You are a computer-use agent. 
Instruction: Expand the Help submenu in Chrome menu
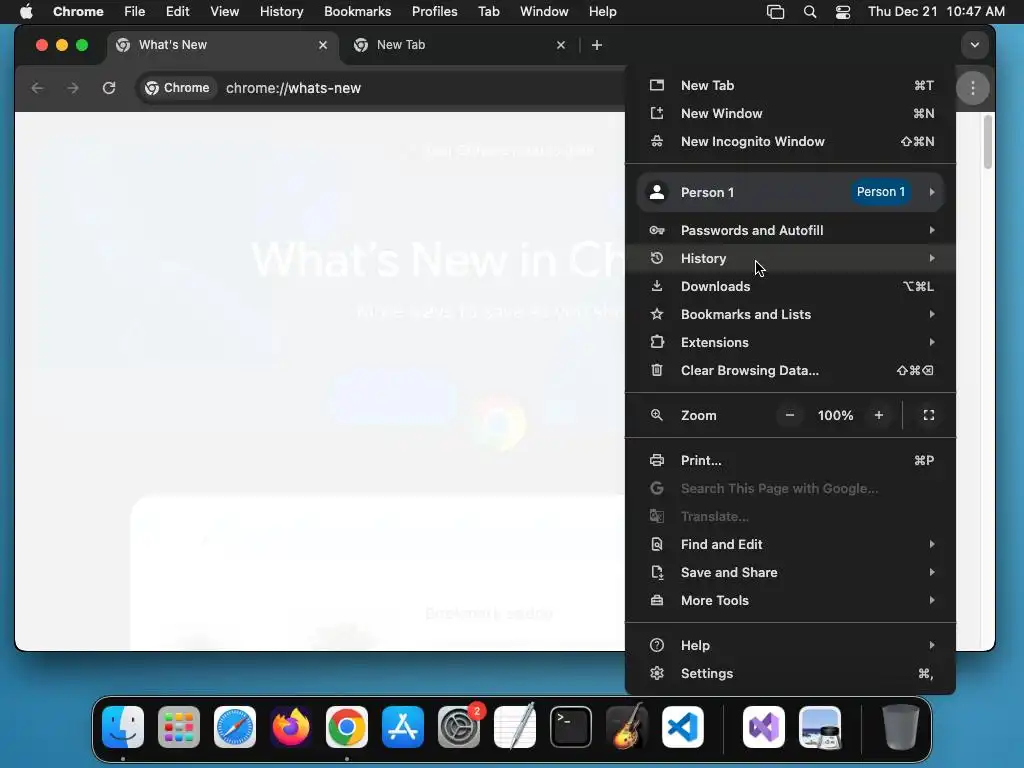click(x=790, y=646)
